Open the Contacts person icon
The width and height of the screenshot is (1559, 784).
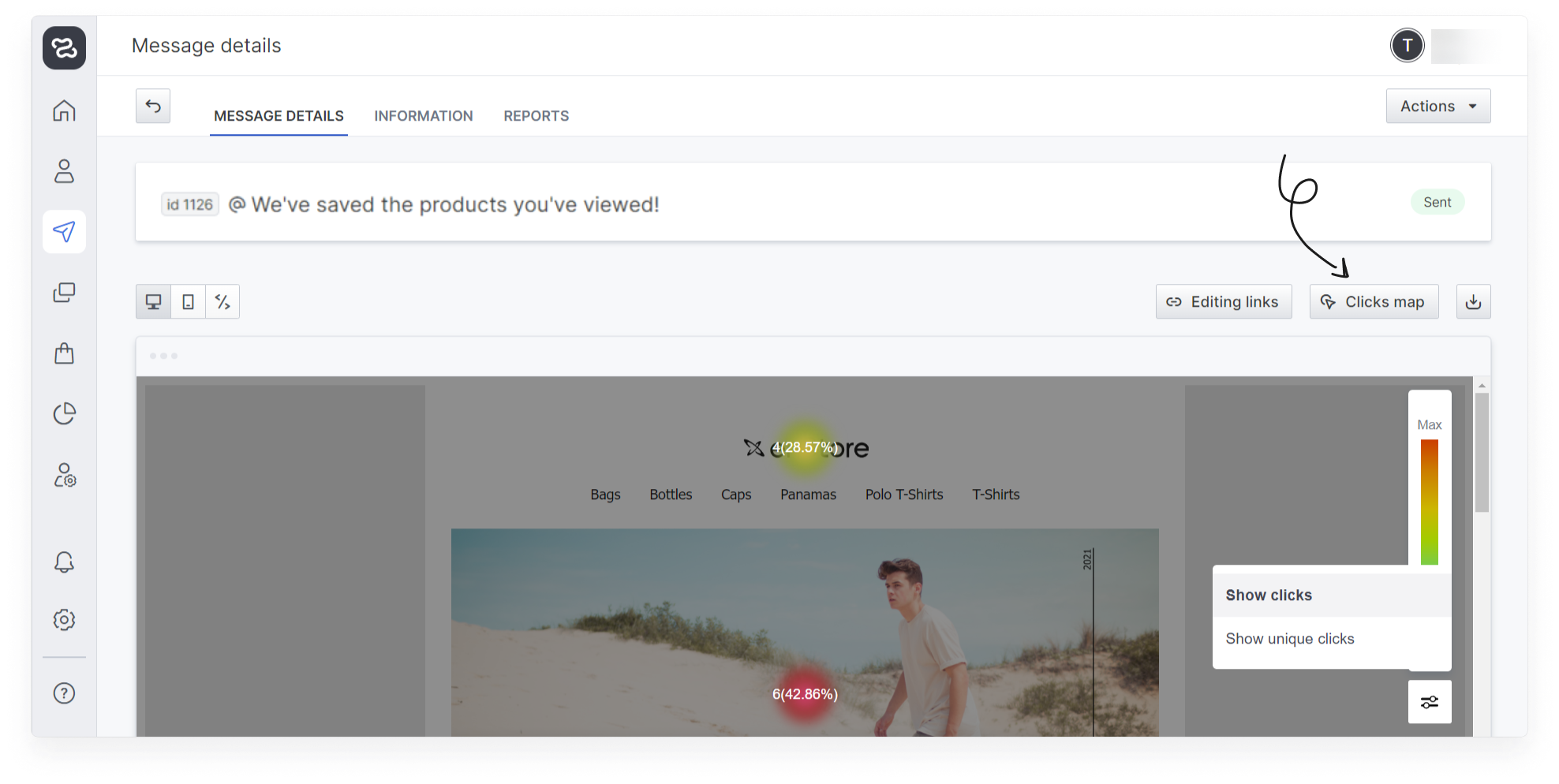click(x=64, y=171)
